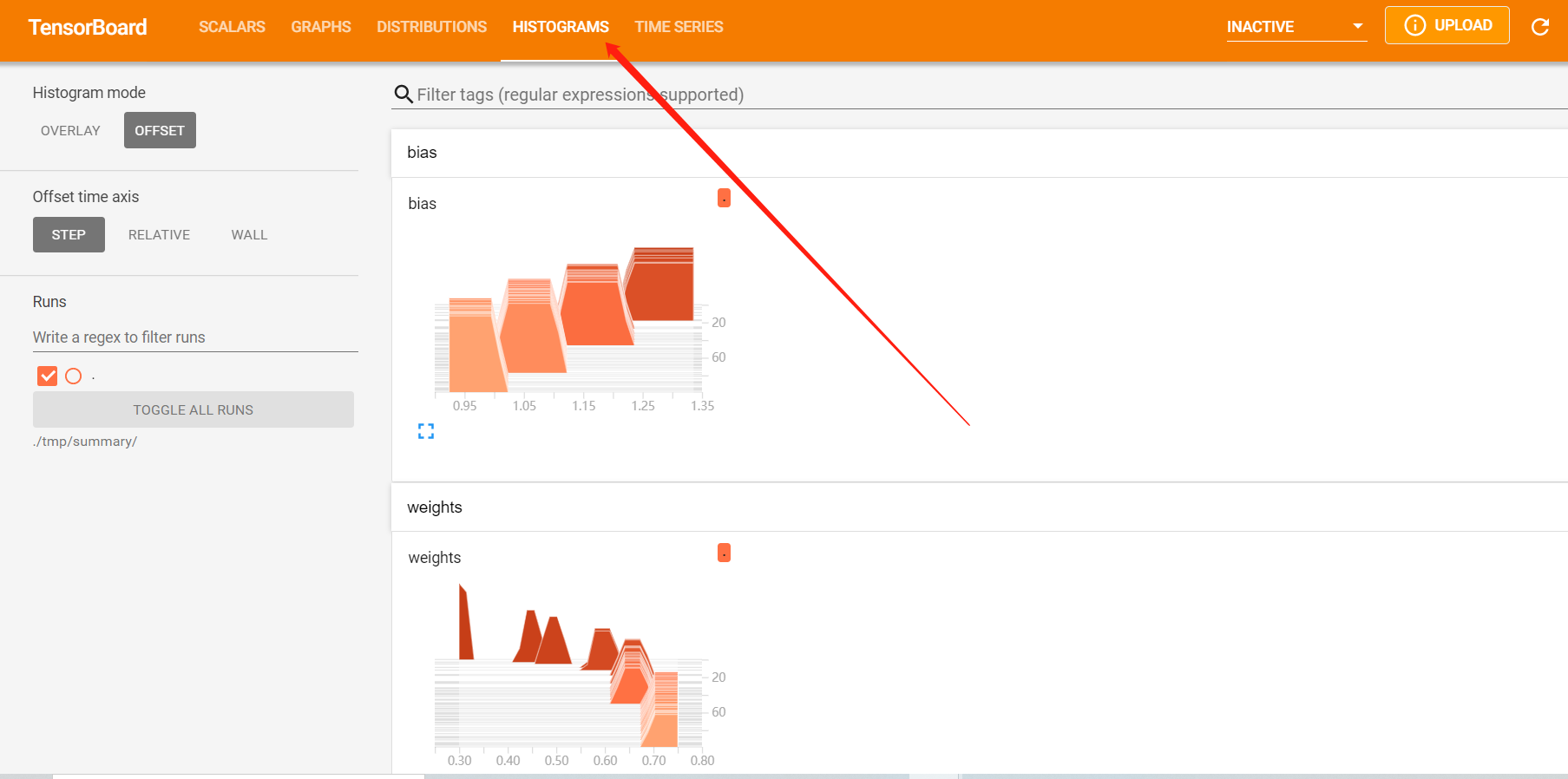Click the 'weights' chart title
This screenshot has width=1568, height=779.
(435, 558)
